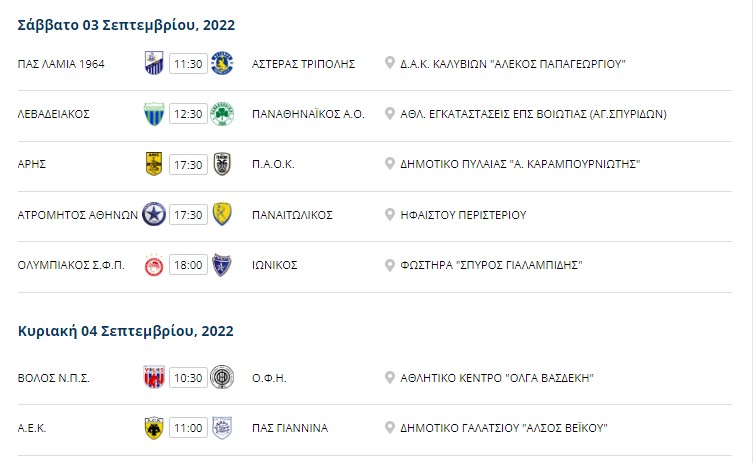Click the Olympiacos red crest
The height and width of the screenshot is (463, 753).
[154, 265]
